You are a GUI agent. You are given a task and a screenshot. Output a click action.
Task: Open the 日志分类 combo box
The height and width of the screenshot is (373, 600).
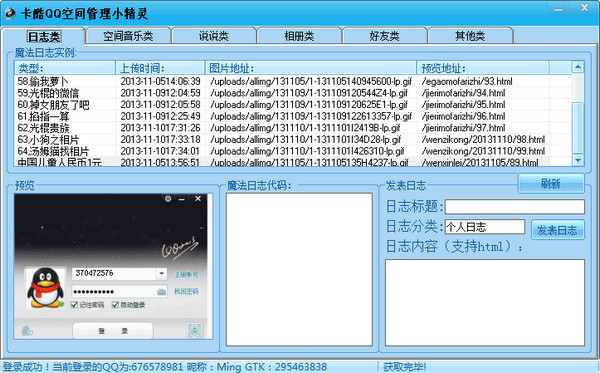pos(485,227)
